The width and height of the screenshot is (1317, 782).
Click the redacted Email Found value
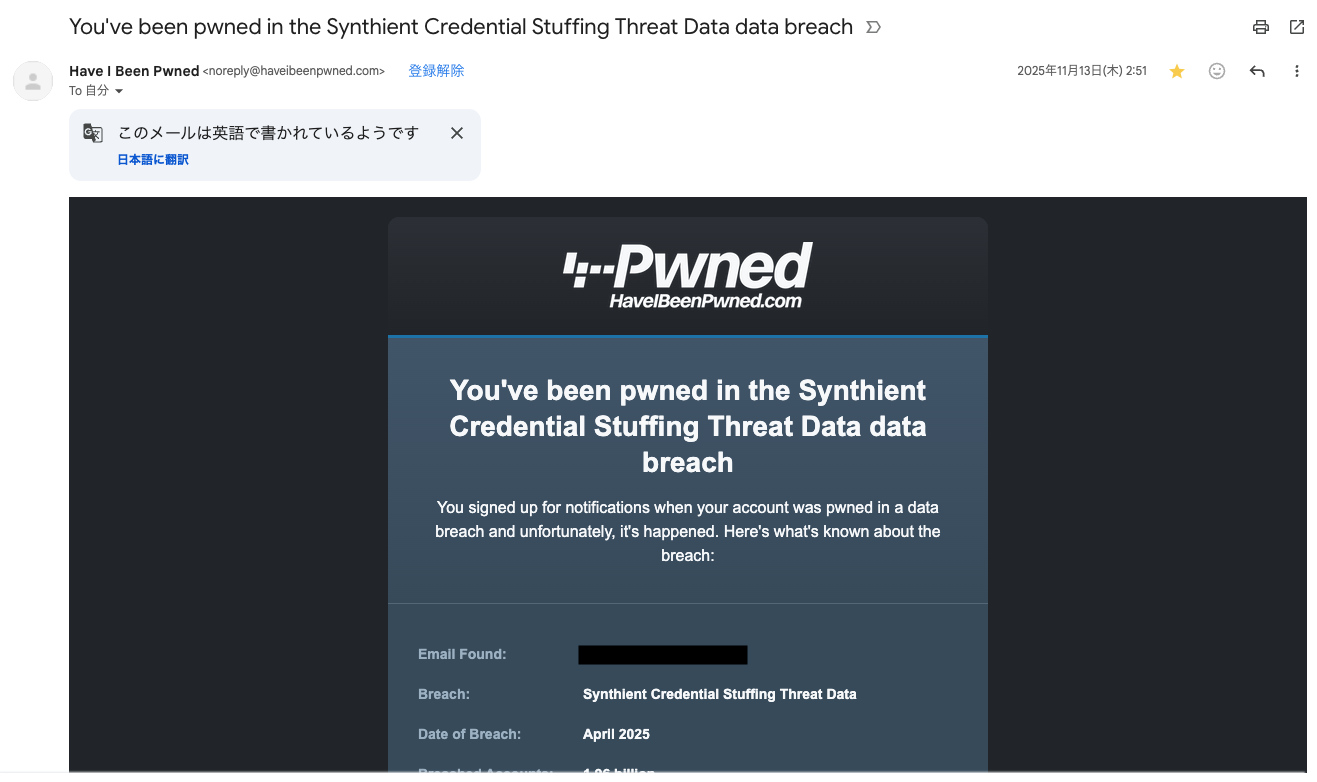[663, 655]
